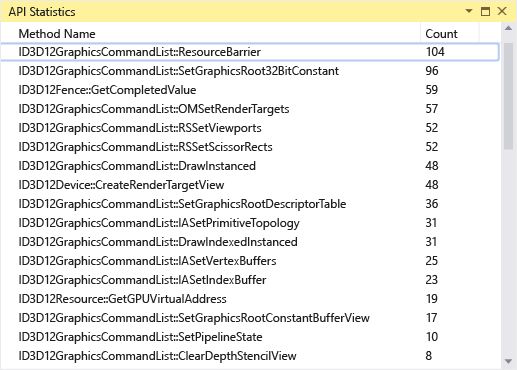Select the GetGPUVirtualAddress row
Viewport: 517px width, 370px height.
[x=250, y=299]
